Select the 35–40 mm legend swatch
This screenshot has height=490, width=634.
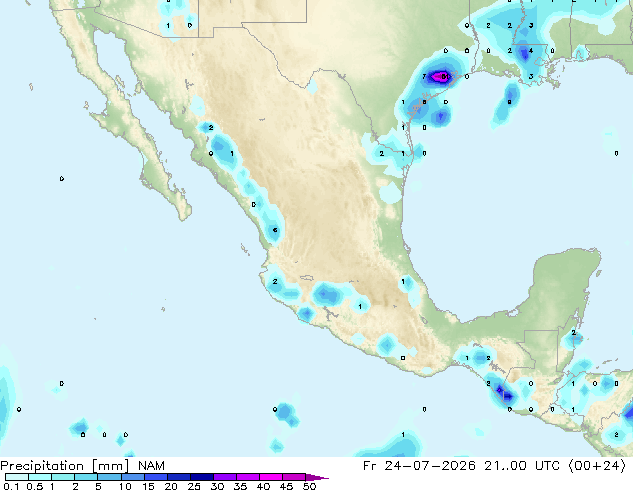pyautogui.click(x=248, y=477)
